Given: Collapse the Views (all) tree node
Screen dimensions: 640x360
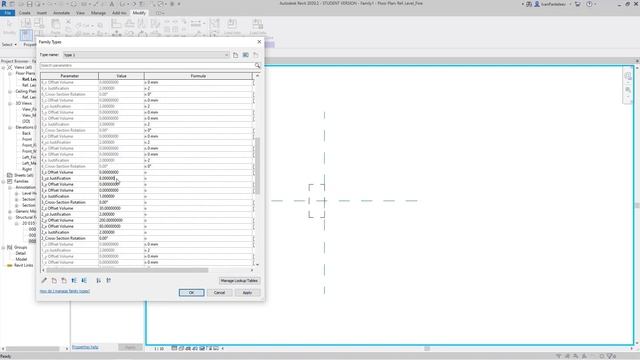Looking at the screenshot, I should [x=4, y=67].
